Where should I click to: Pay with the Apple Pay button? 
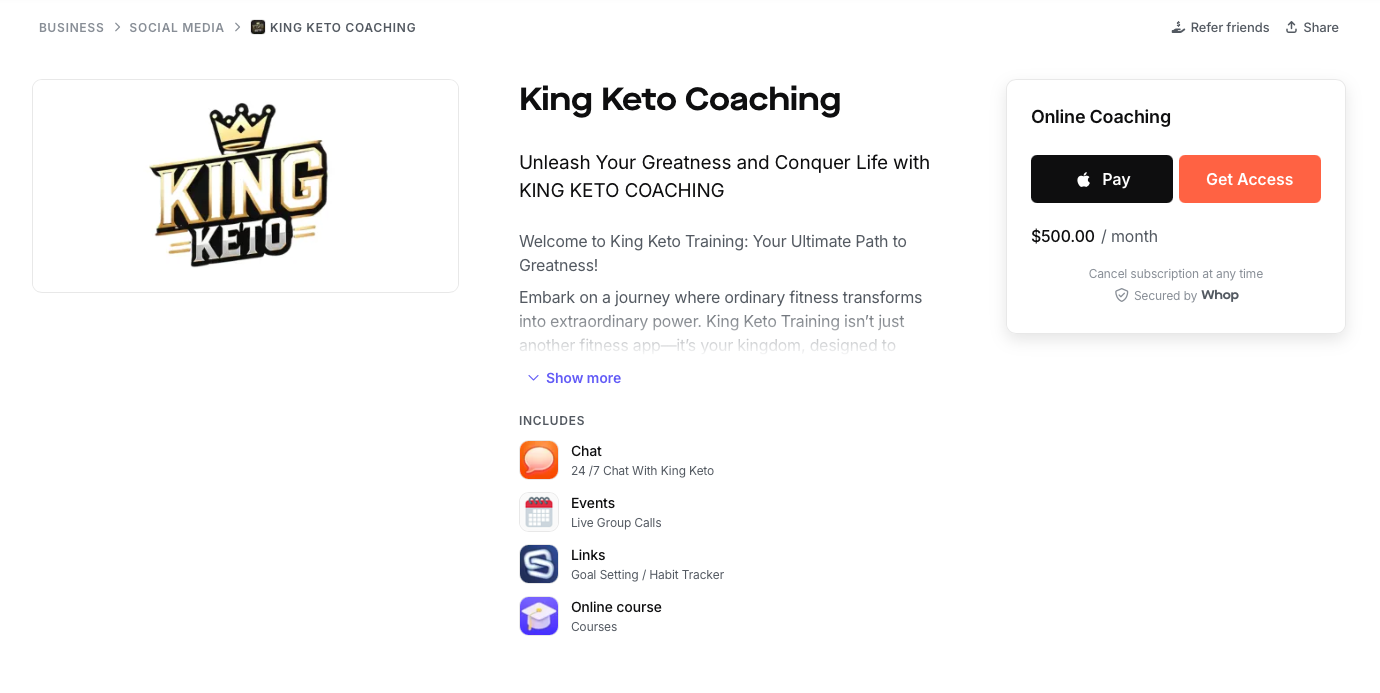(x=1101, y=179)
